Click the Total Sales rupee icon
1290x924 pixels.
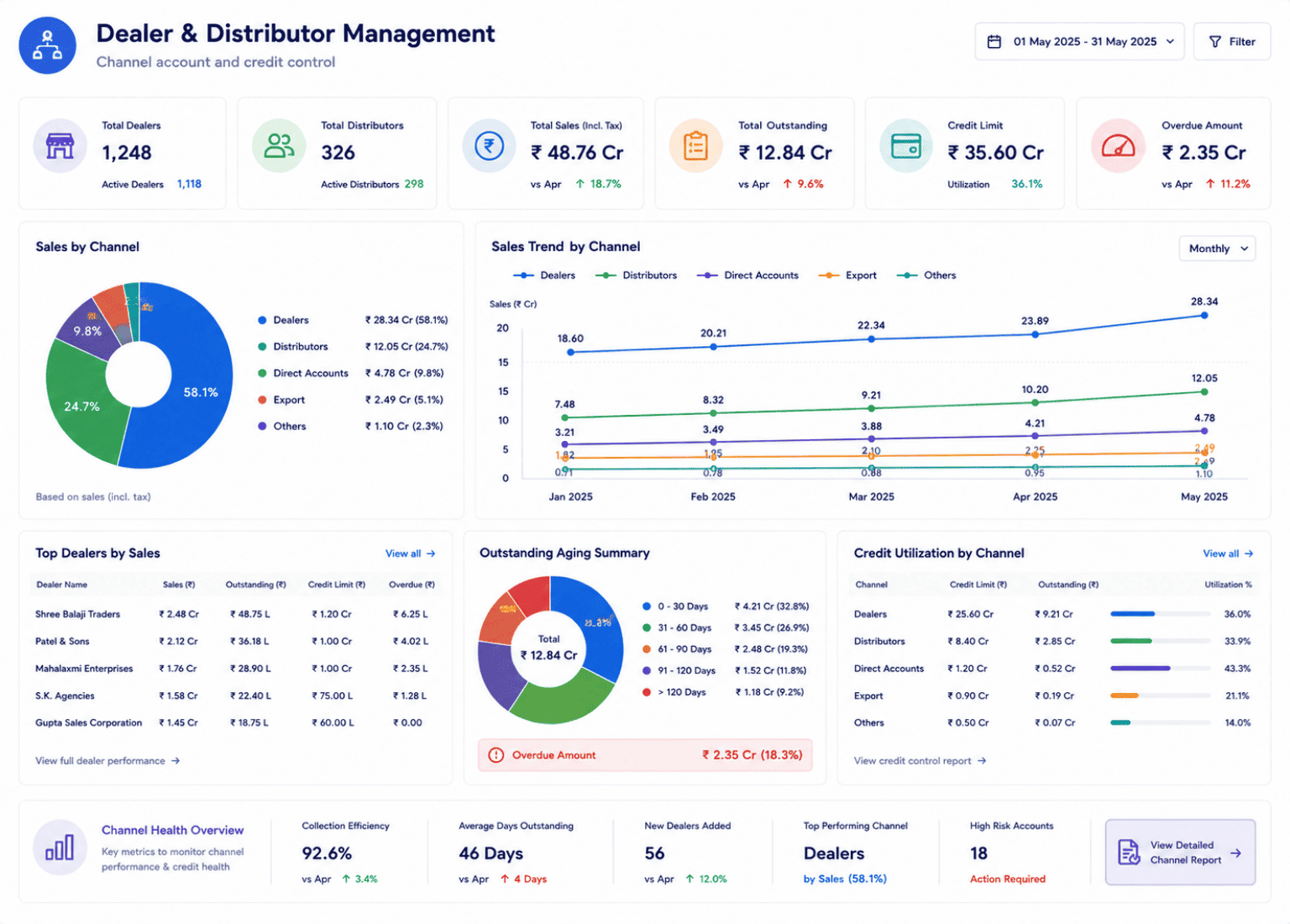tap(489, 146)
